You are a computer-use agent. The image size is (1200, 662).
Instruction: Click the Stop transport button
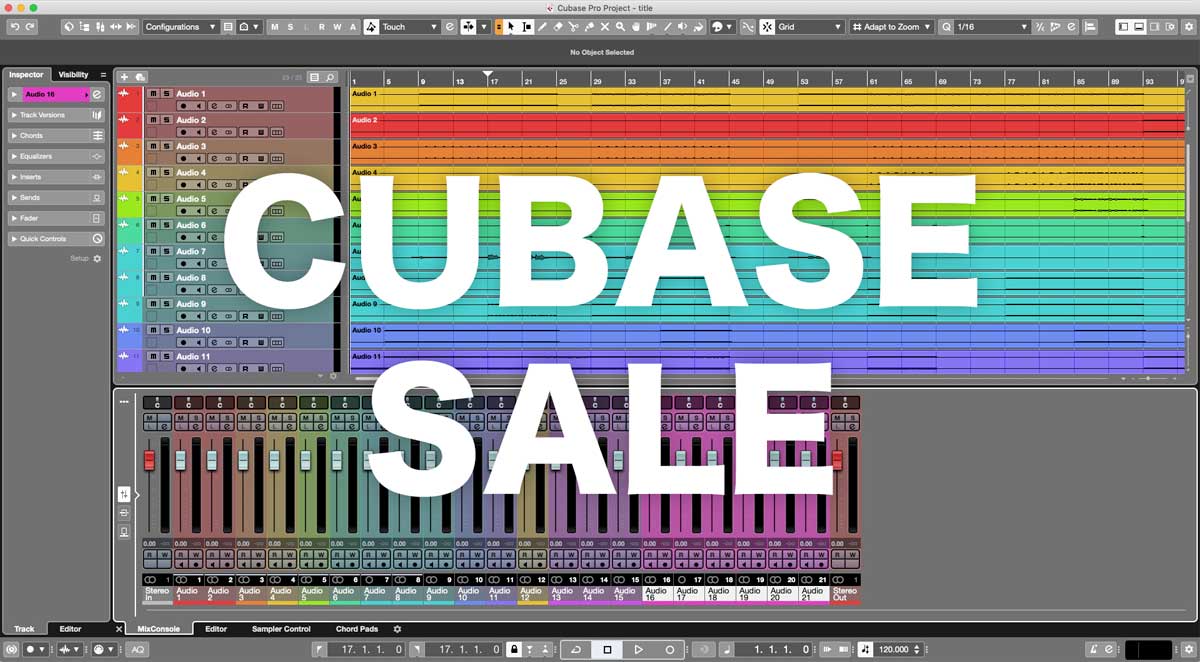[x=607, y=649]
